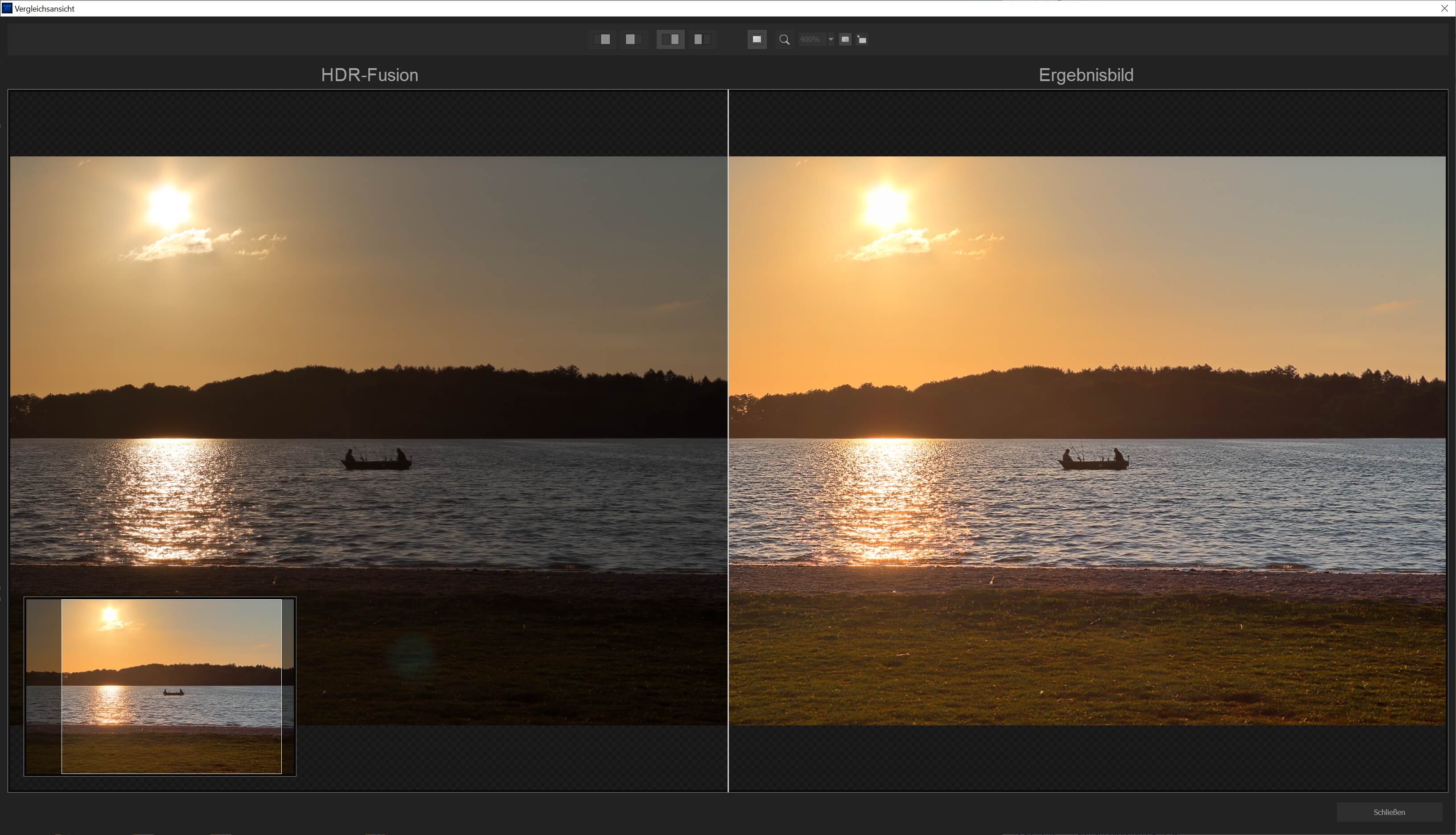Click the sun in the HDR-Fusion image
Viewport: 1456px width, 835px height.
[169, 206]
